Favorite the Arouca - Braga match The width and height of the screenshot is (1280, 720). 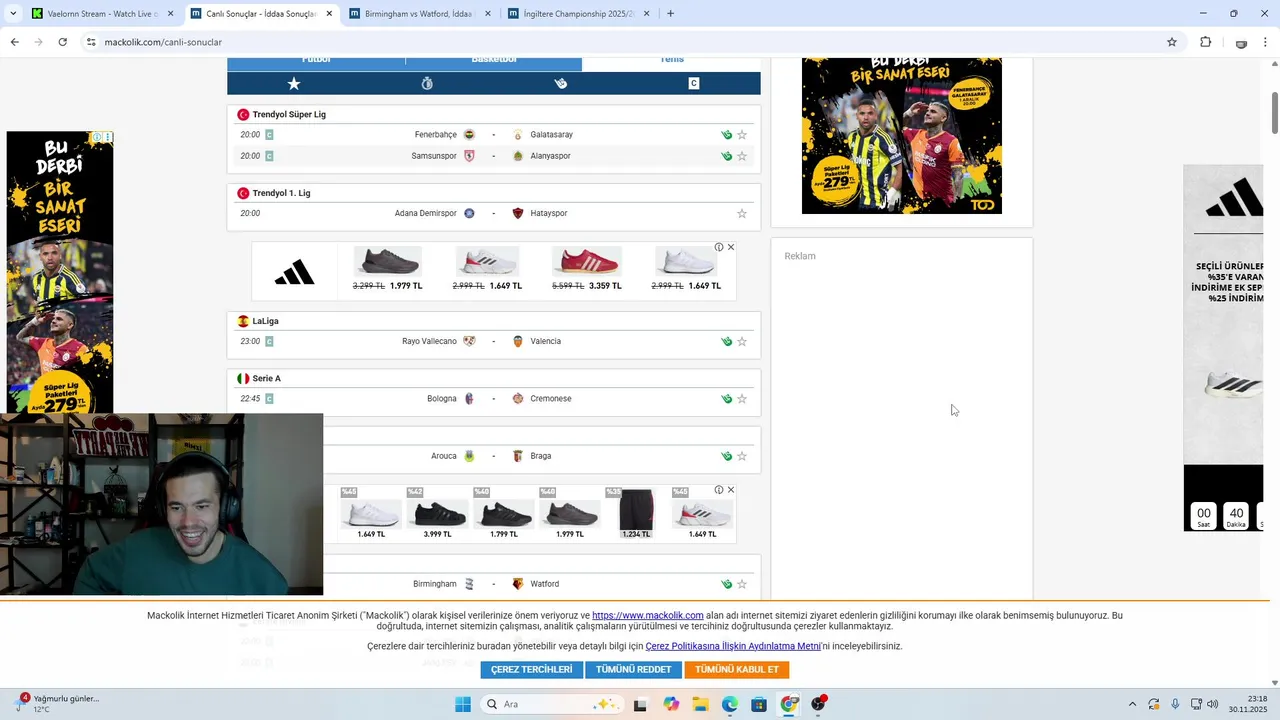click(x=742, y=456)
